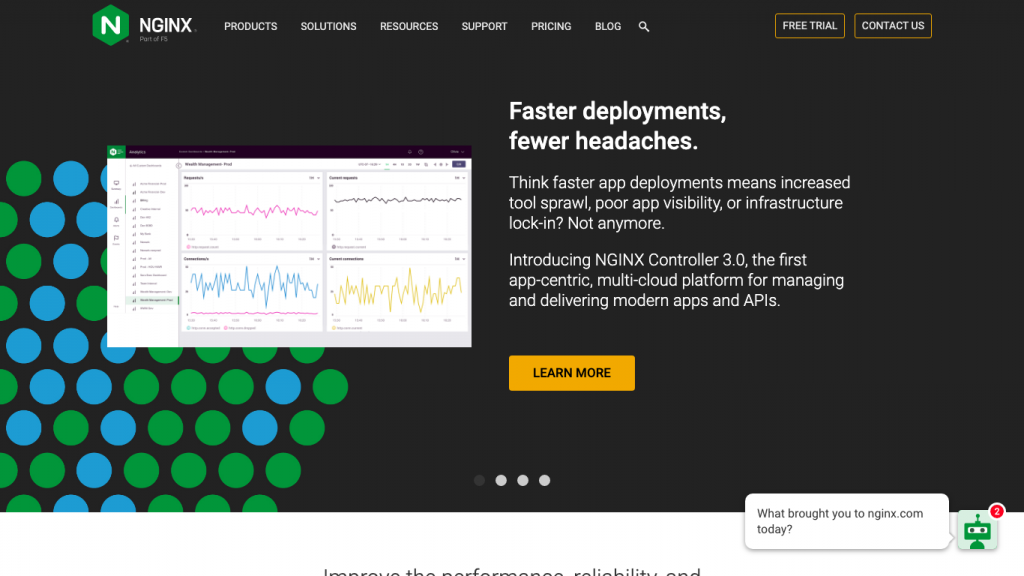This screenshot has height=576, width=1024.
Task: Click the FREE TRIAL button
Action: (810, 25)
